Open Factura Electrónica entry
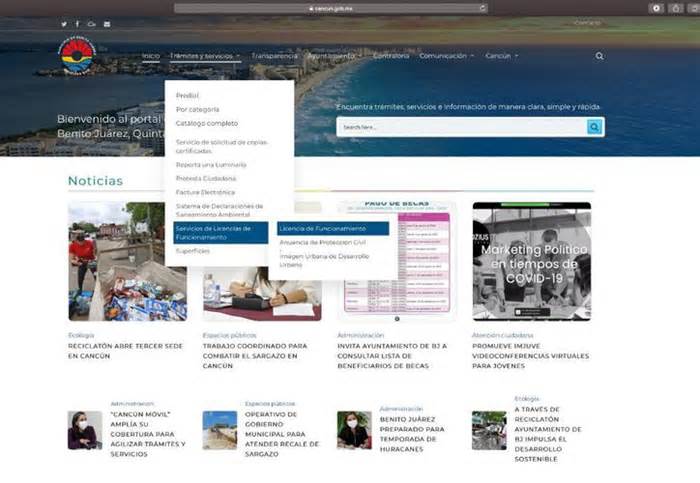 point(205,192)
